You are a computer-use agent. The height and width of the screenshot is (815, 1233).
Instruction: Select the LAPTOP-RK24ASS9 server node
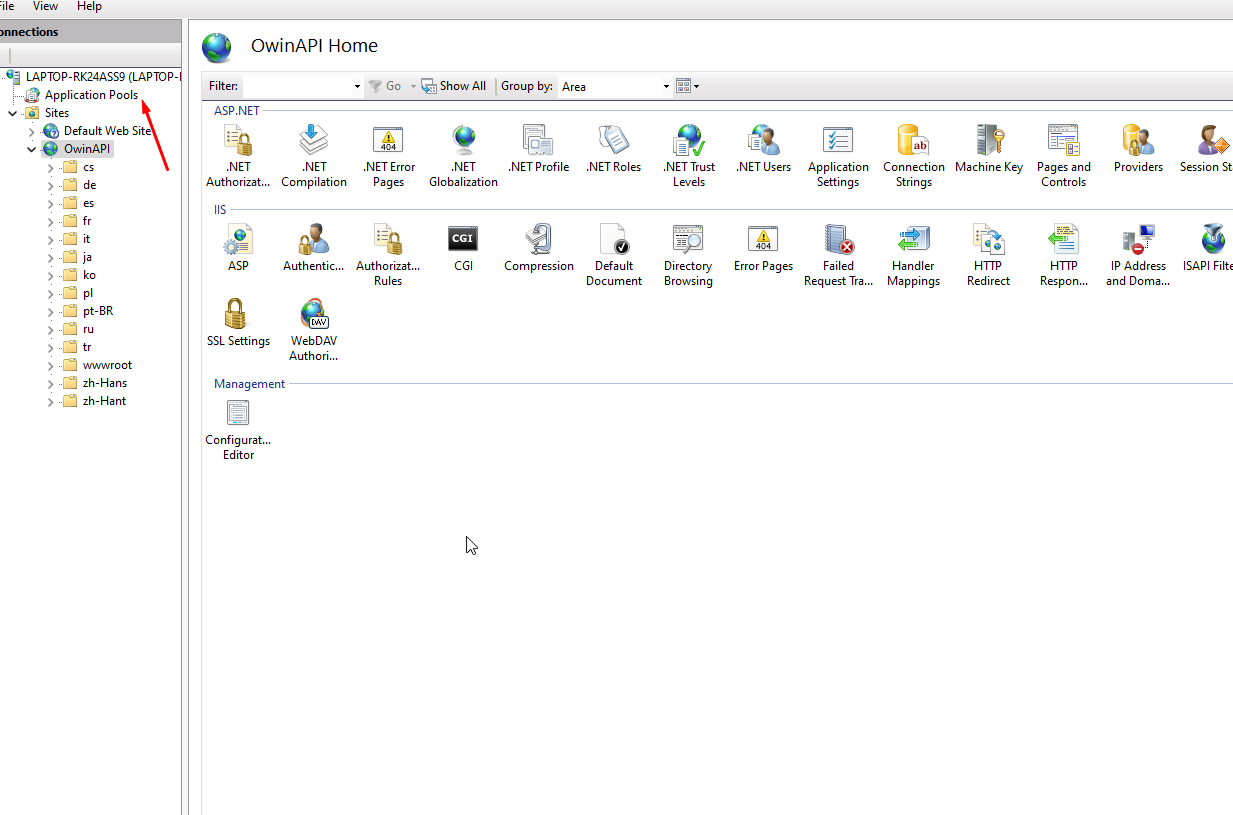tap(103, 76)
